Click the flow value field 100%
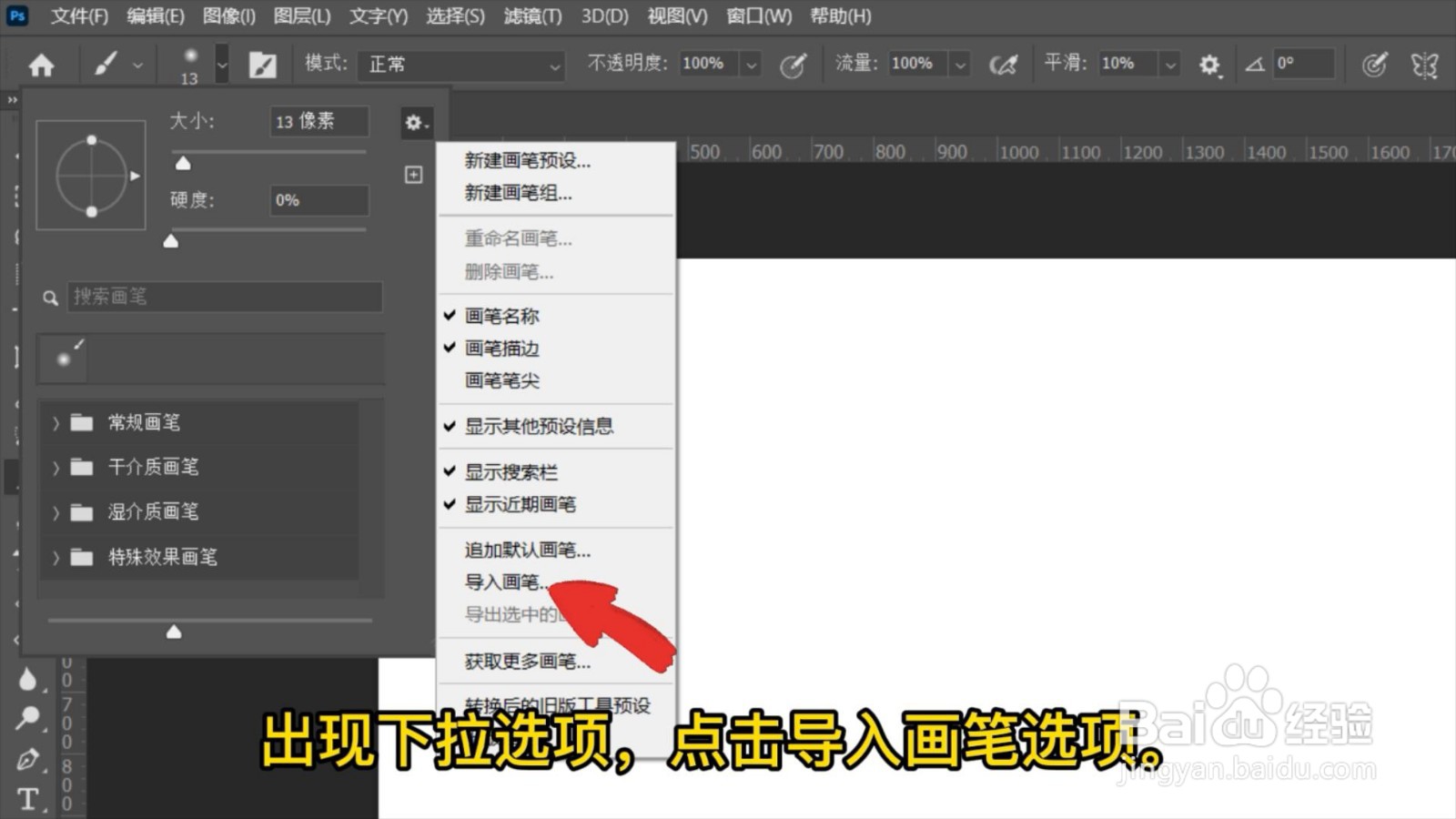Screen dimensions: 1456x819 [916, 64]
